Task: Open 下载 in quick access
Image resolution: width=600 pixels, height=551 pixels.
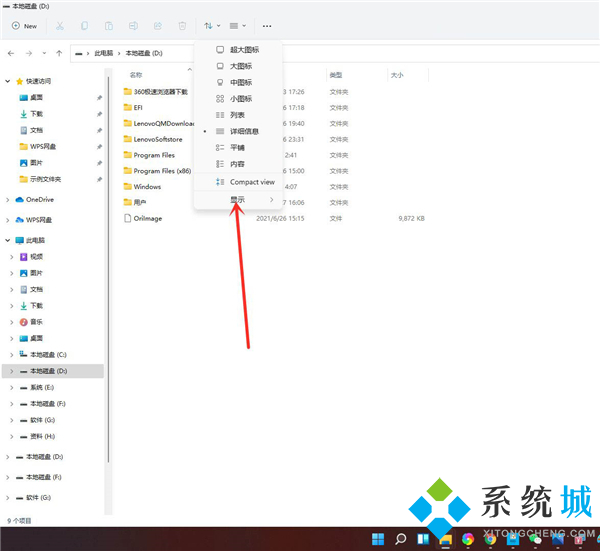Action: 36,114
